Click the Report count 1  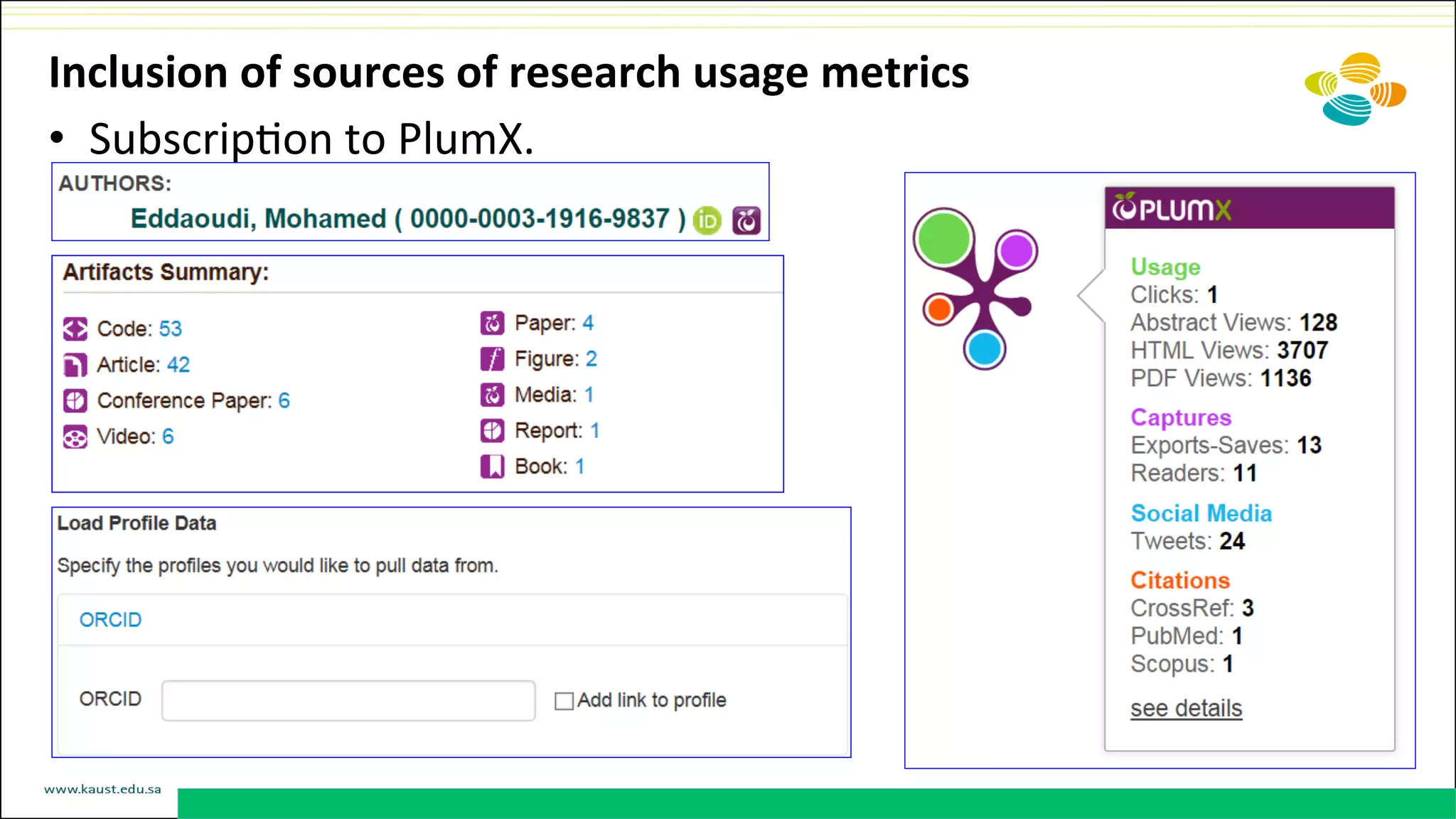click(595, 430)
